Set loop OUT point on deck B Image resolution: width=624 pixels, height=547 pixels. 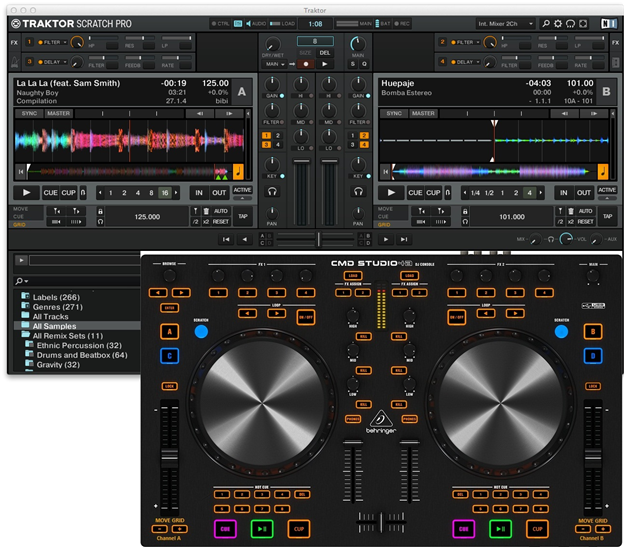tap(584, 193)
